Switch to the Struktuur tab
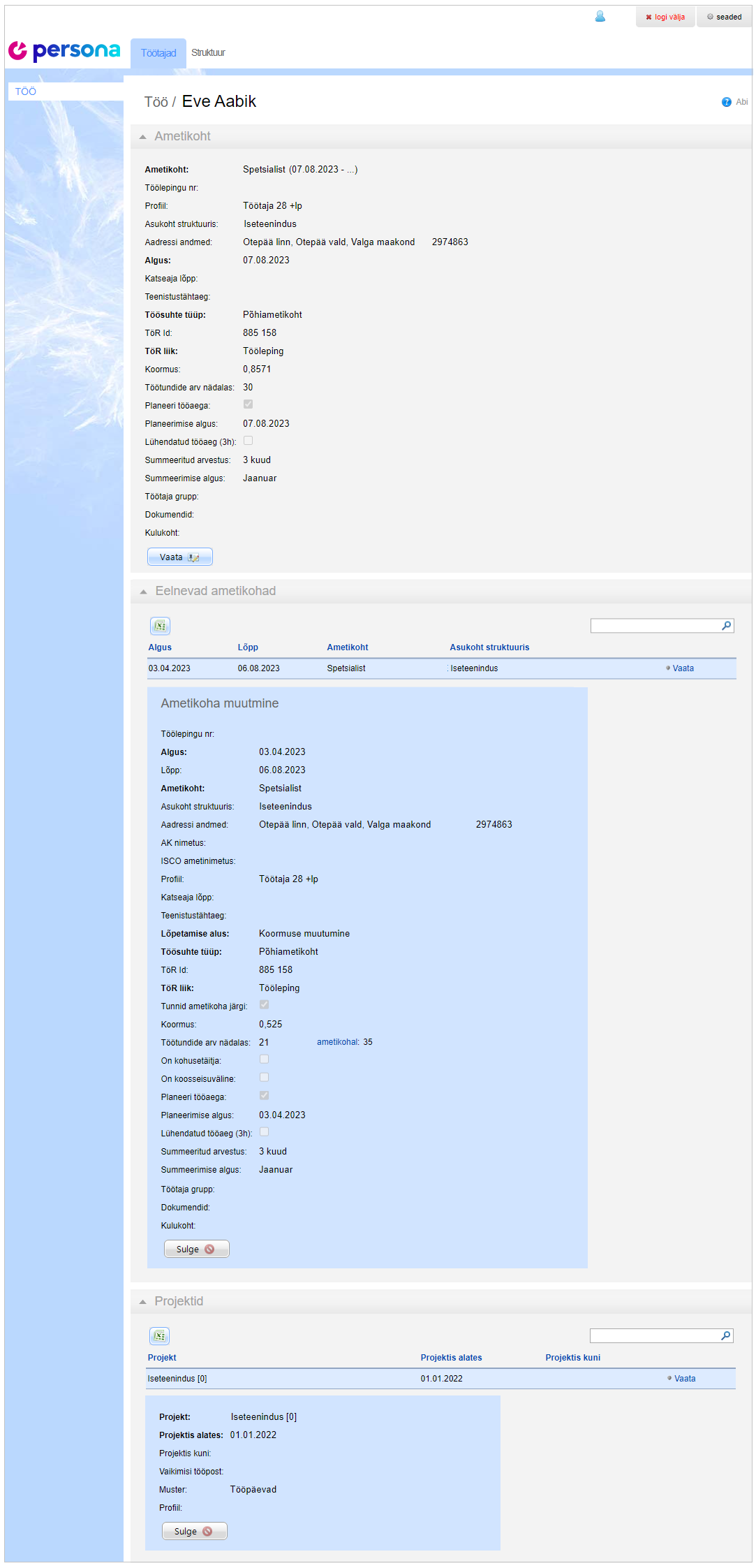Screen dimensions: 756x1568 208,53
